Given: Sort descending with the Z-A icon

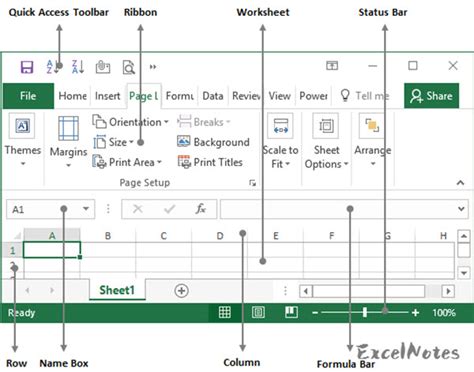Looking at the screenshot, I should click(78, 67).
